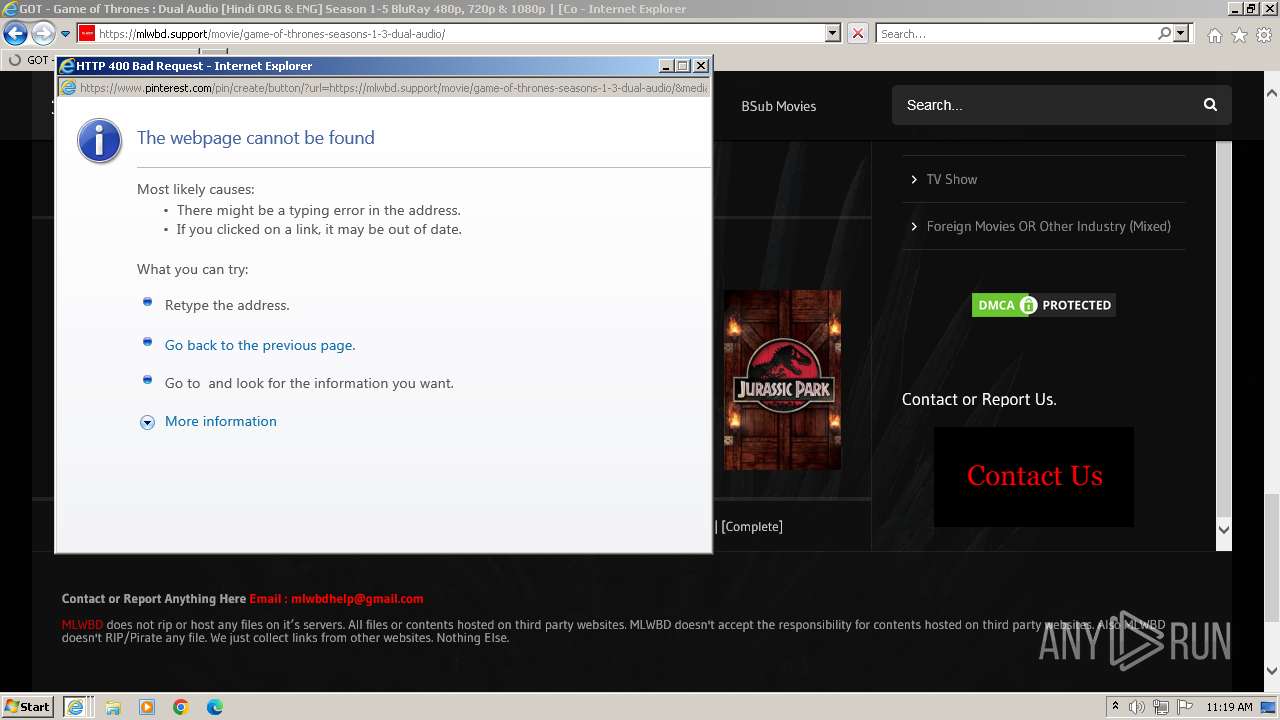Screen dimensions: 1280x720
Task: Show hidden tray icons arrow
Action: click(x=1115, y=707)
